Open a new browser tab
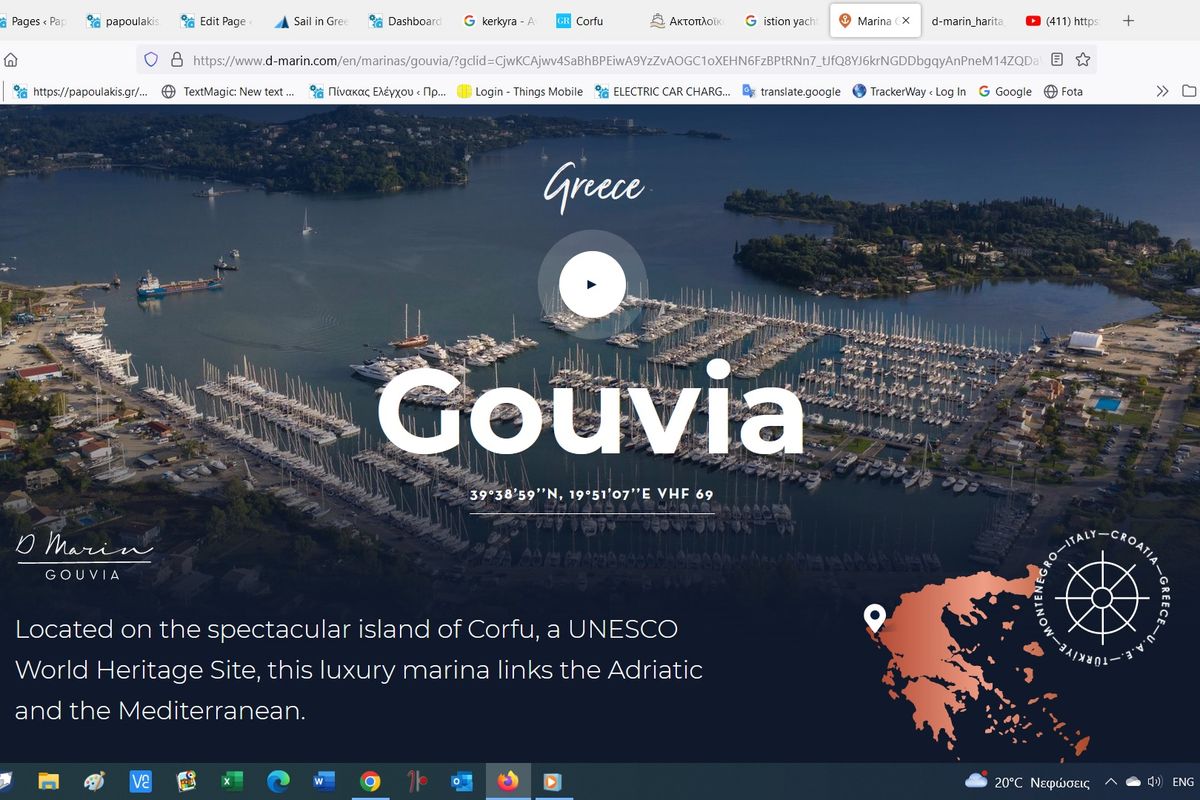The height and width of the screenshot is (800, 1200). click(1128, 20)
